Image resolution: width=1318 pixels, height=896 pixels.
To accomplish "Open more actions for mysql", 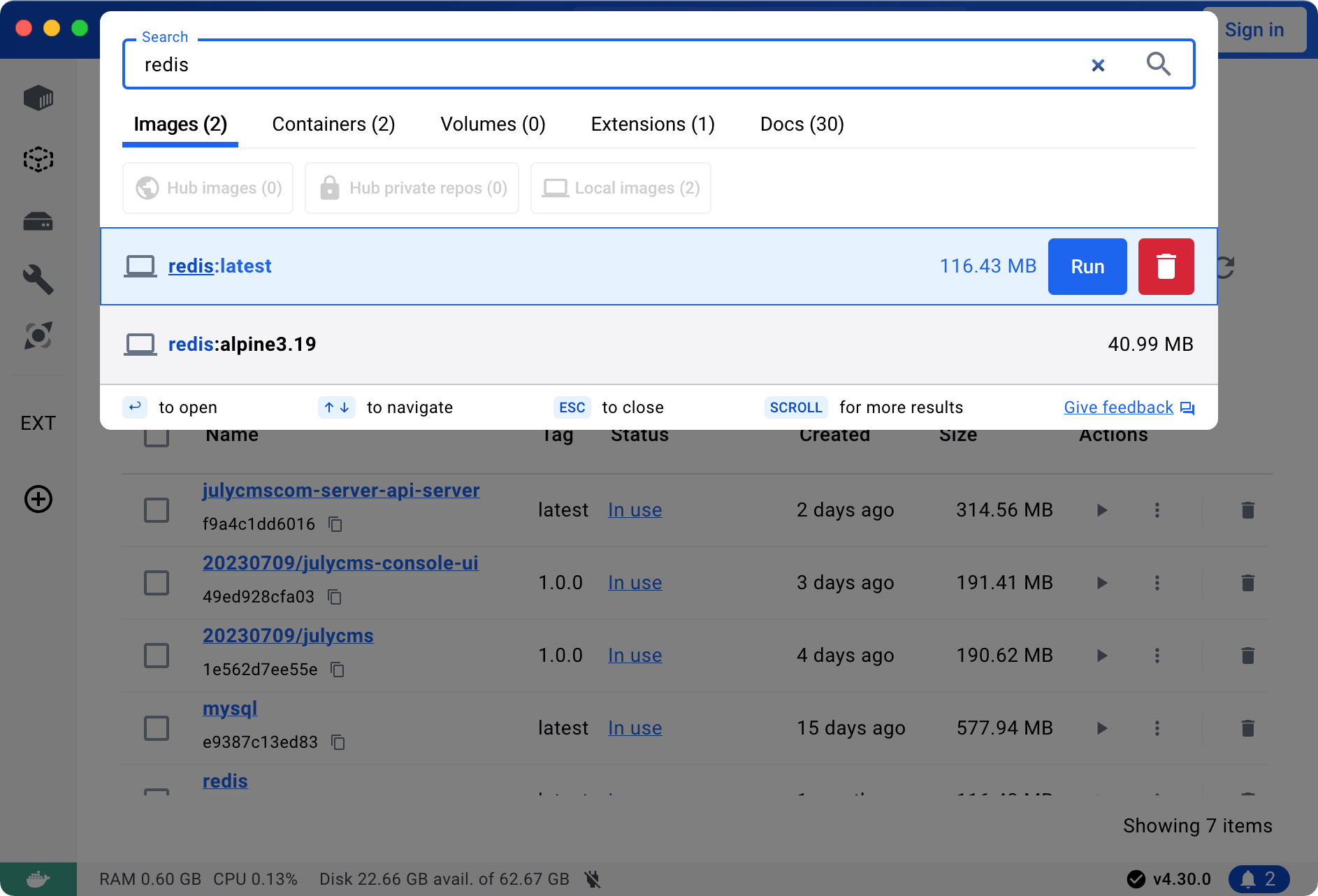I will [x=1157, y=728].
